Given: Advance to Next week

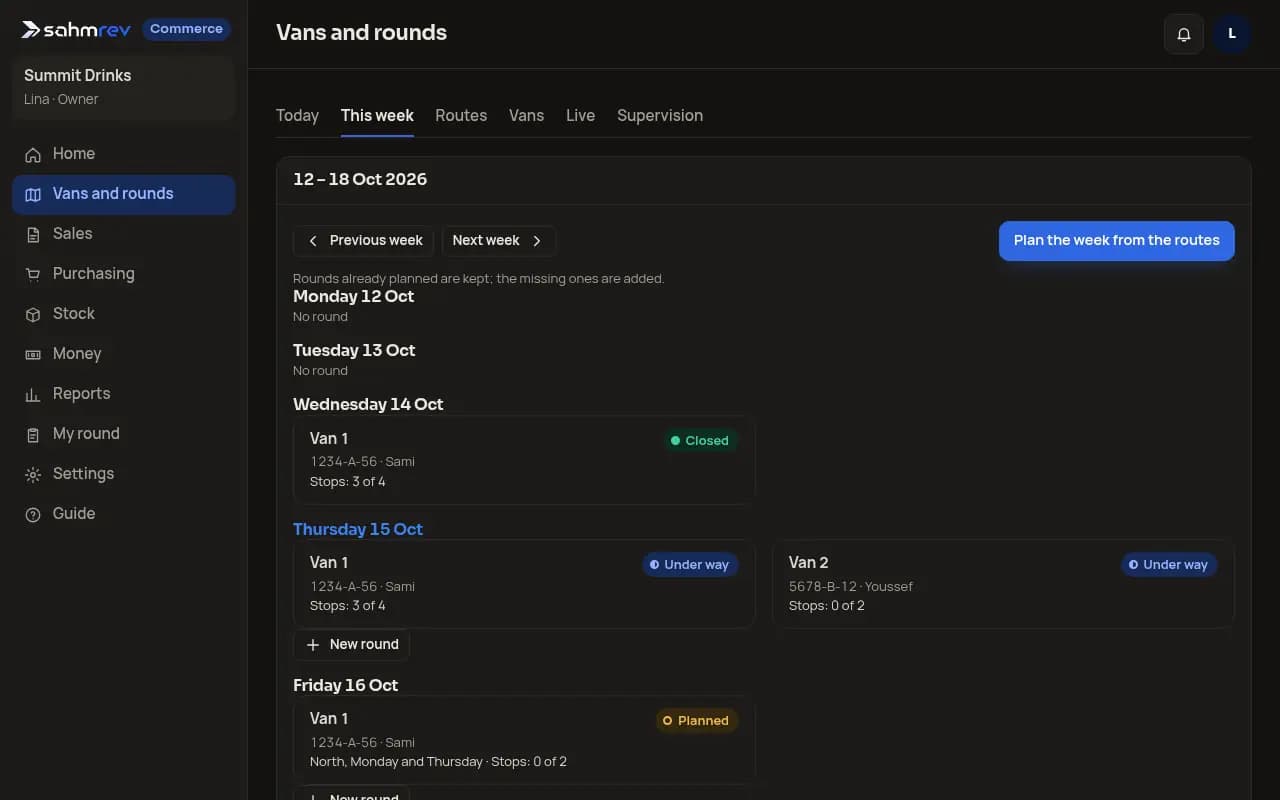Looking at the screenshot, I should coord(499,241).
